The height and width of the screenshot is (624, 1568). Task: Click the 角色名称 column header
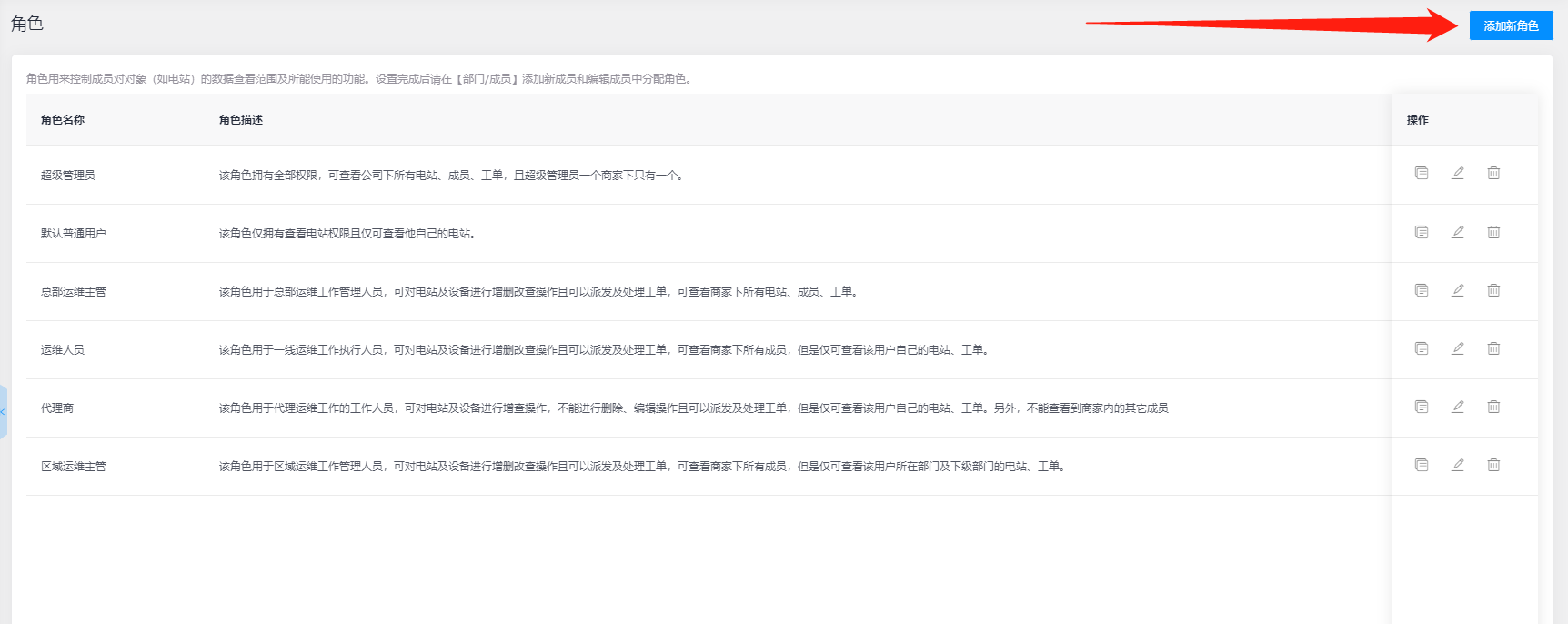(63, 120)
